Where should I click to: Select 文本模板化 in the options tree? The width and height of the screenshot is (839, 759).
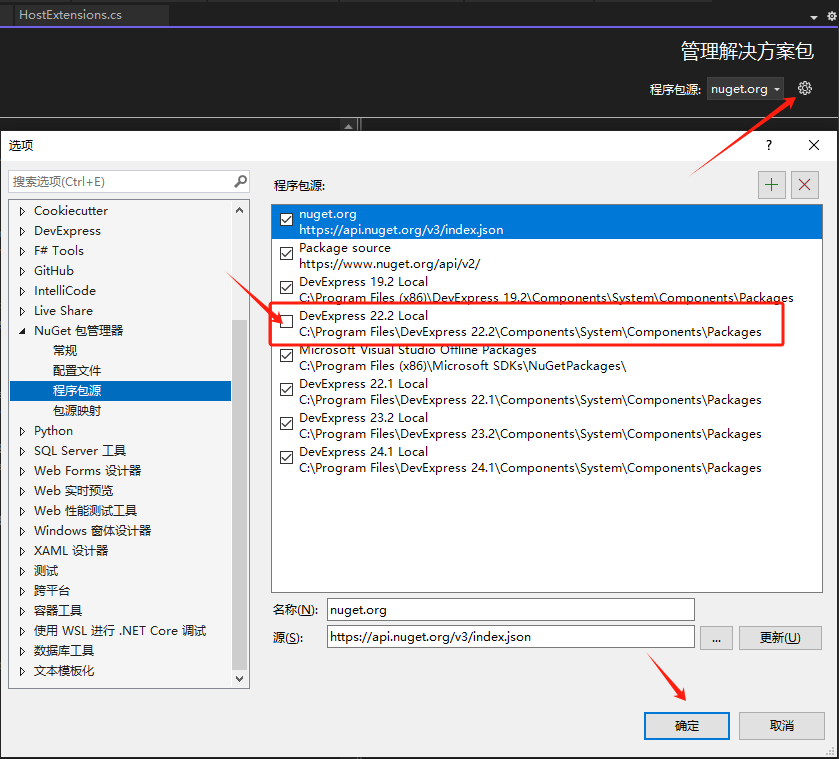tap(64, 671)
